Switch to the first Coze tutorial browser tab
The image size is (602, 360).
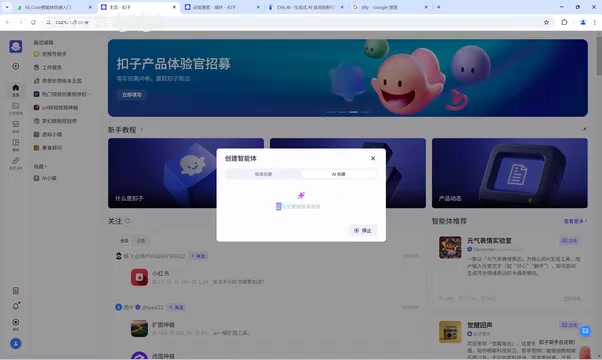point(54,7)
